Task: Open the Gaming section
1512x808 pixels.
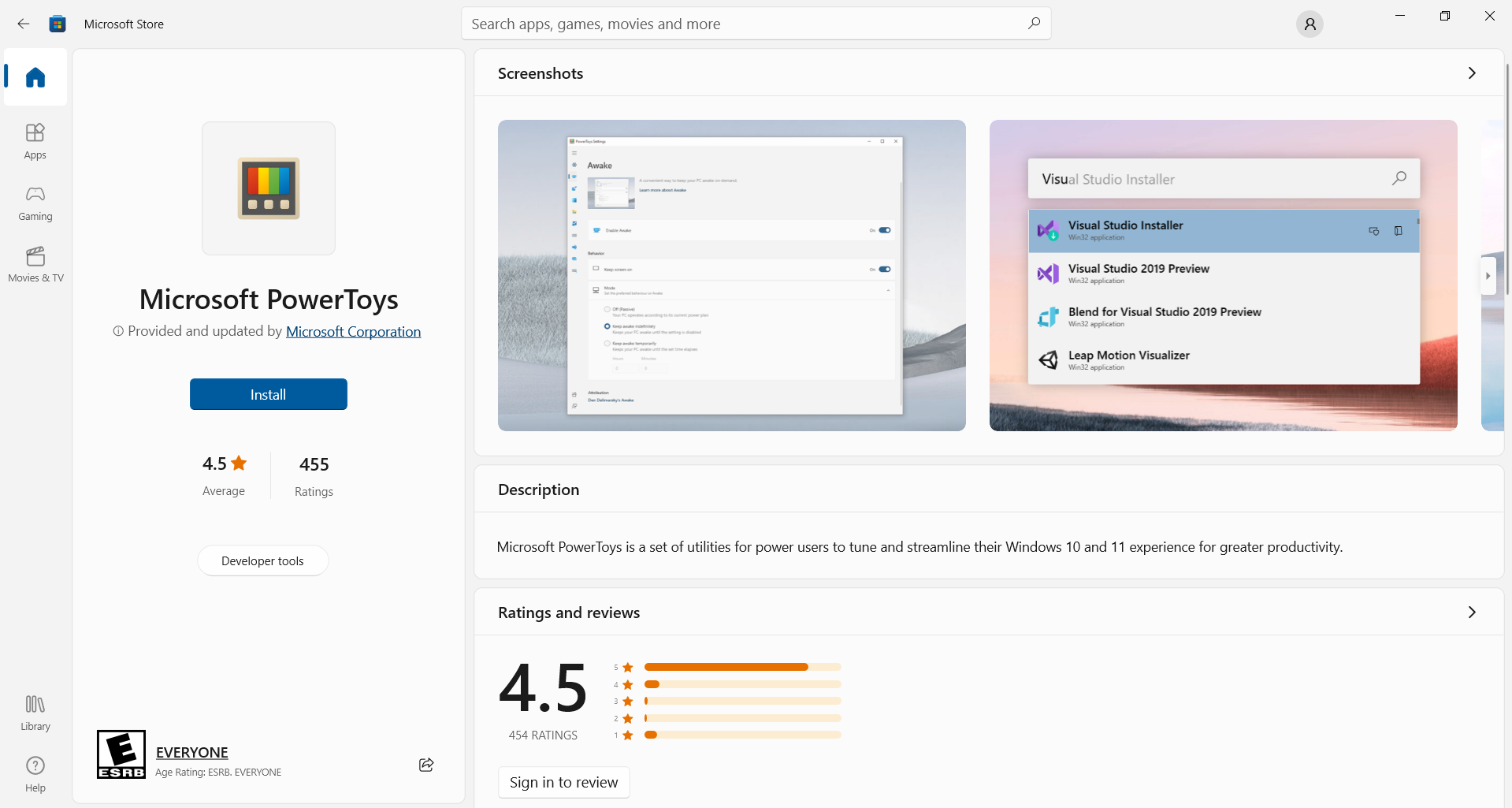Action: point(35,203)
